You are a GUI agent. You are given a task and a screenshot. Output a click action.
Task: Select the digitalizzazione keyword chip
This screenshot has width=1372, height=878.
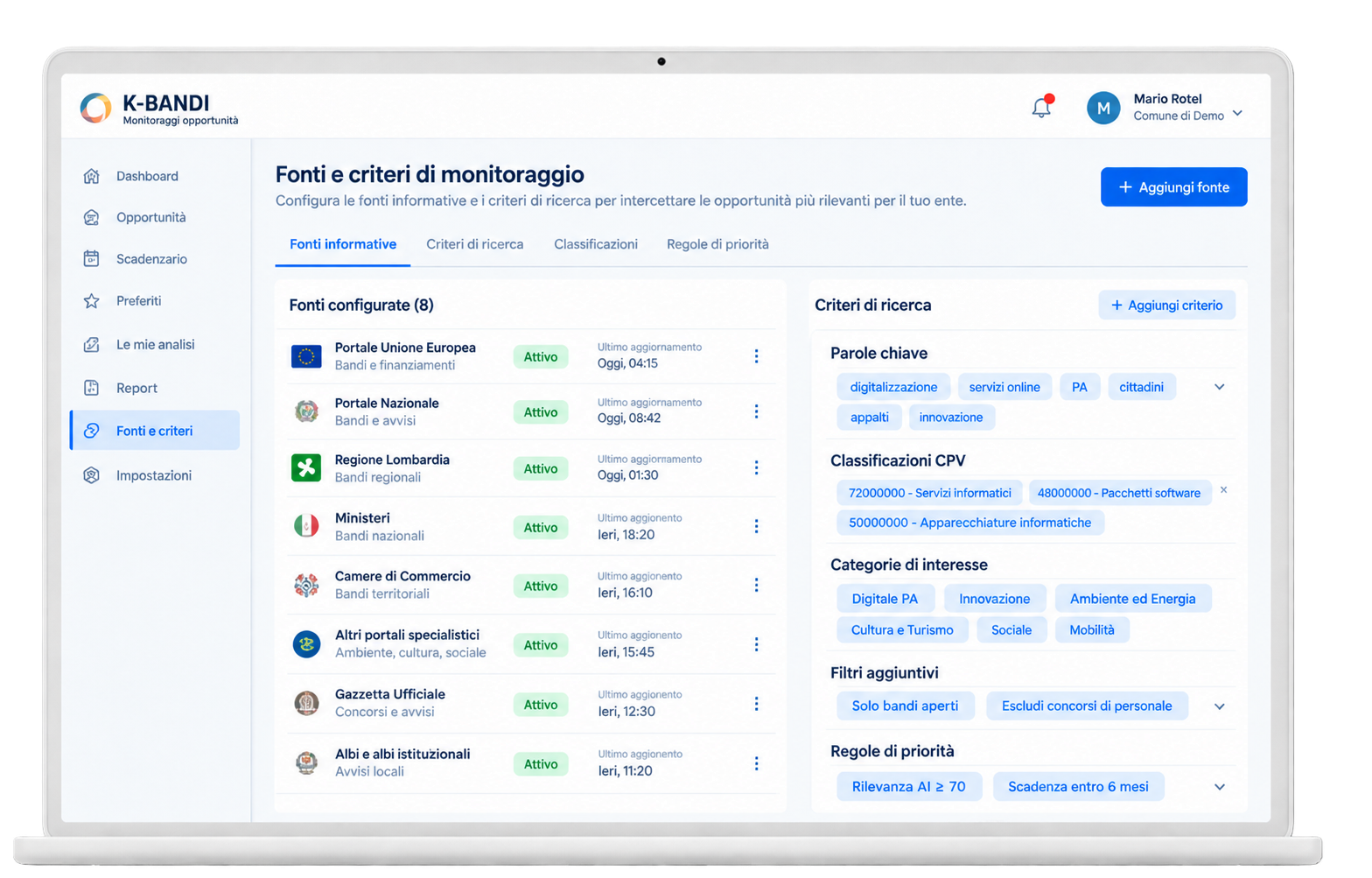(x=893, y=387)
